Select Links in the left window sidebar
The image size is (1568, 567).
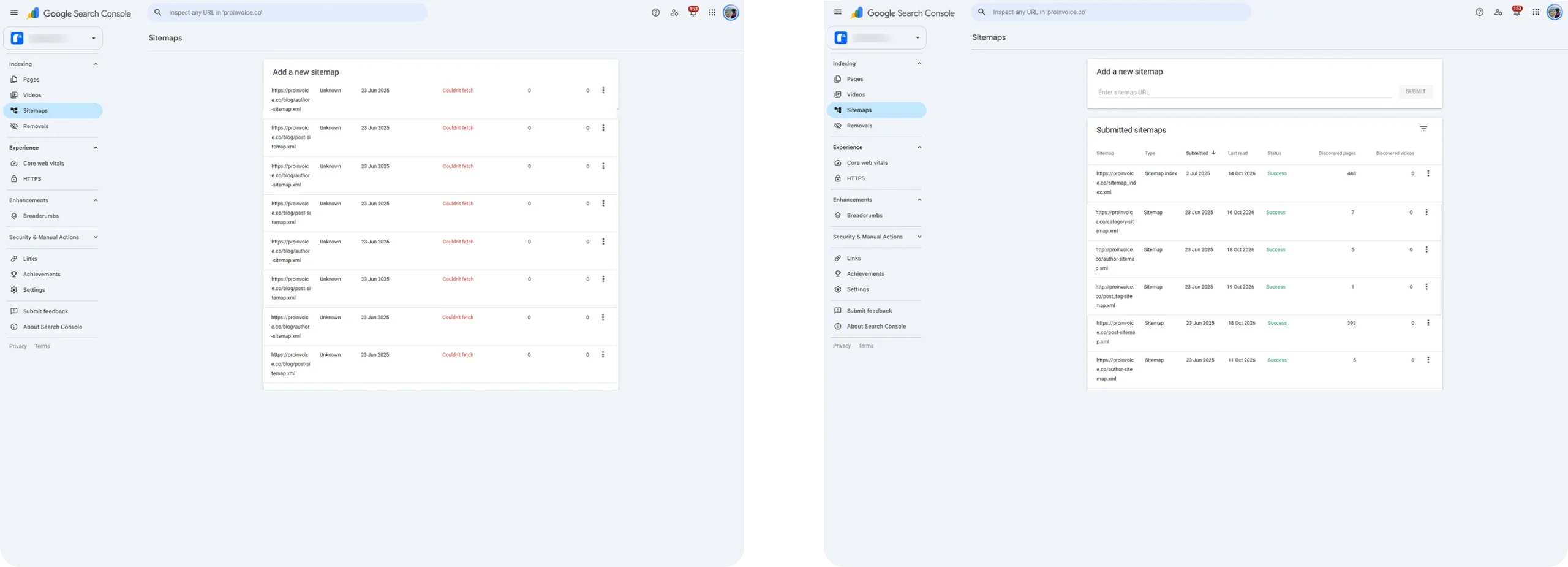click(53, 259)
